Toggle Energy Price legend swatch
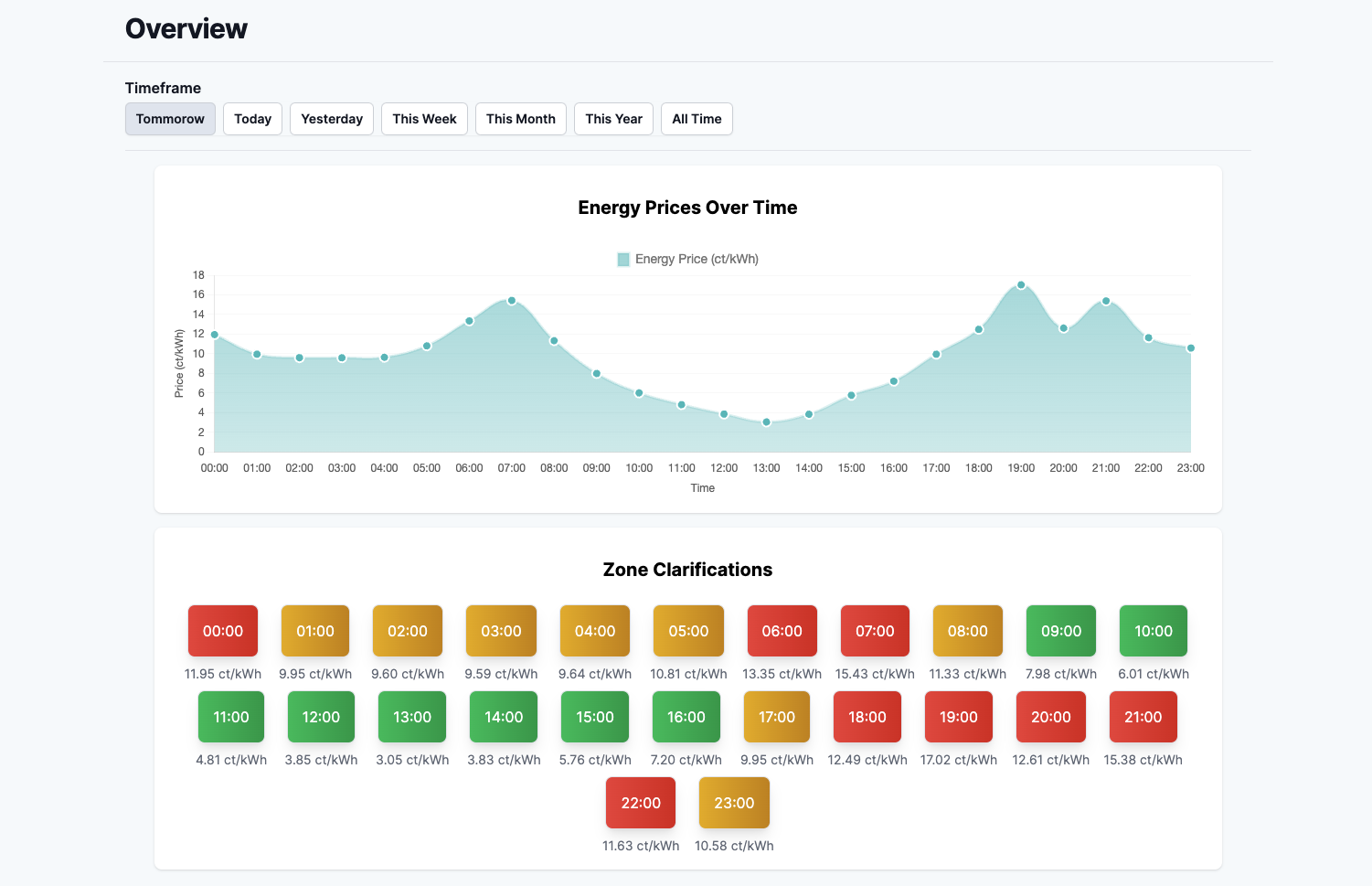The height and width of the screenshot is (886, 1372). coord(623,260)
